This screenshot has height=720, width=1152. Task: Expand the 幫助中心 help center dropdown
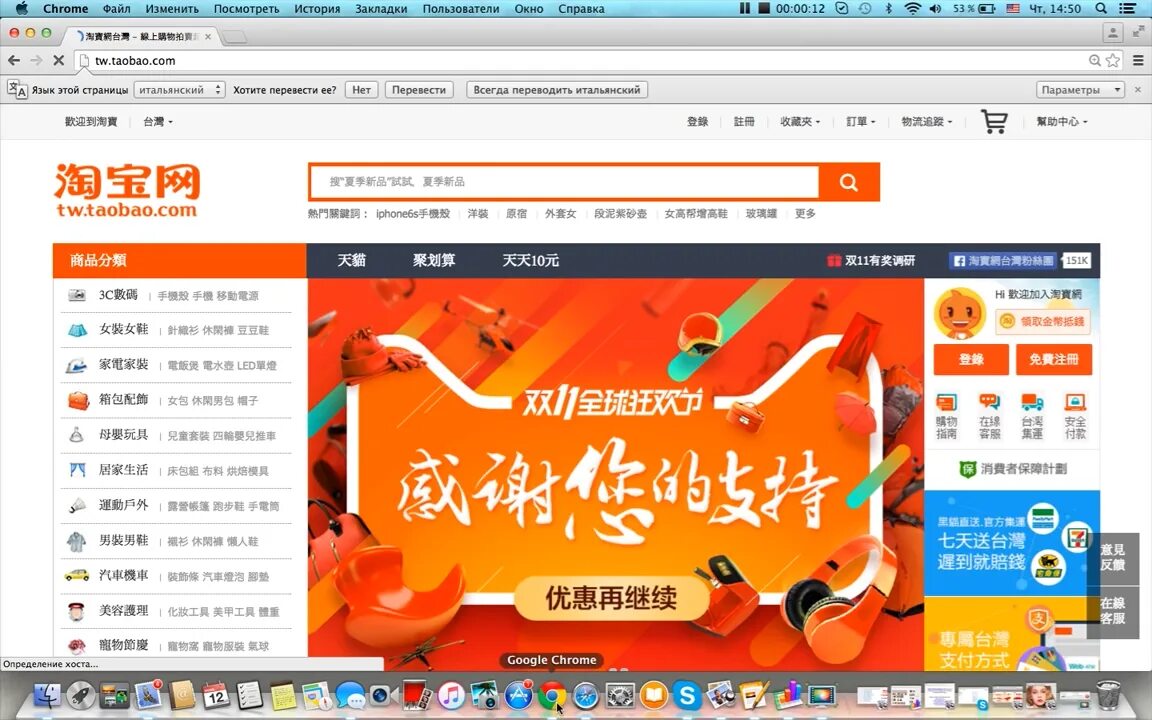pos(1062,121)
